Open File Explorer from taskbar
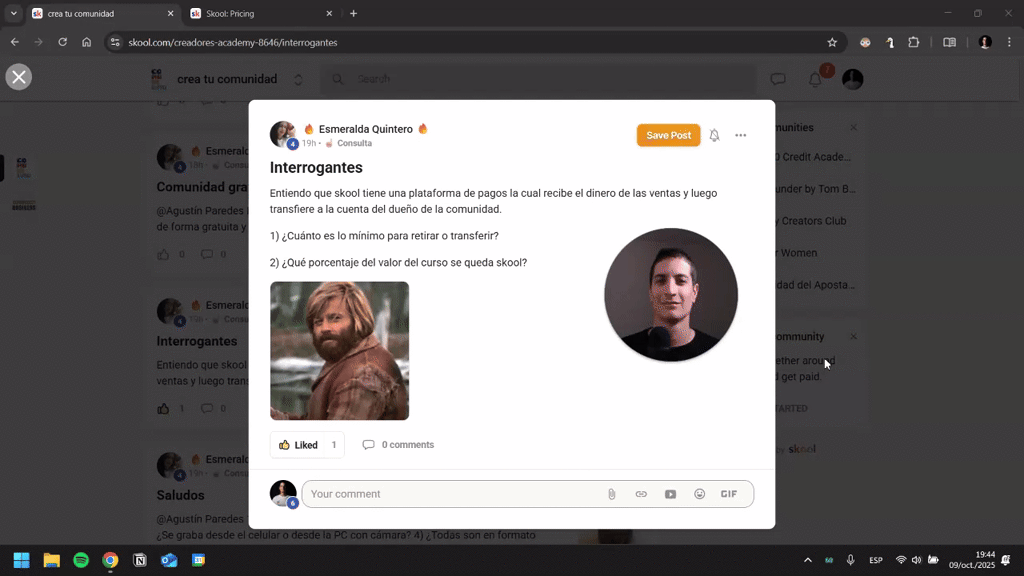The height and width of the screenshot is (576, 1024). coord(52,560)
